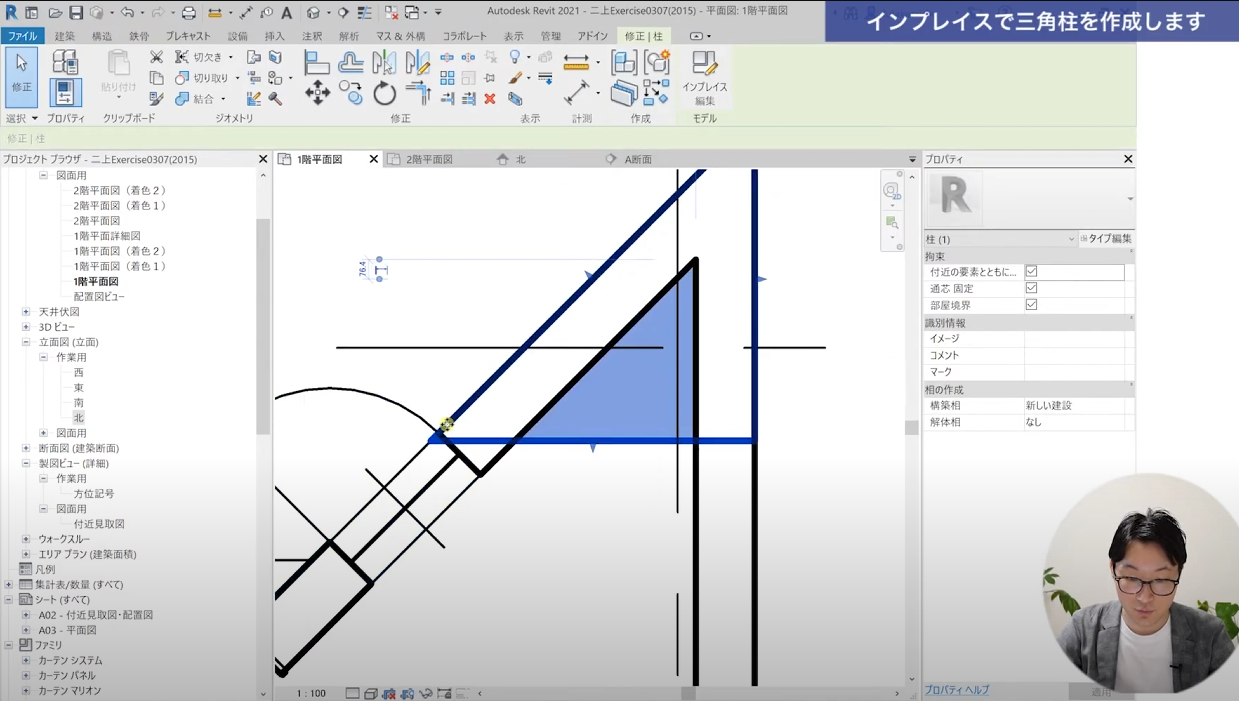Expand the 天井伏図 tree node
Image resolution: width=1239 pixels, height=701 pixels.
click(26, 312)
